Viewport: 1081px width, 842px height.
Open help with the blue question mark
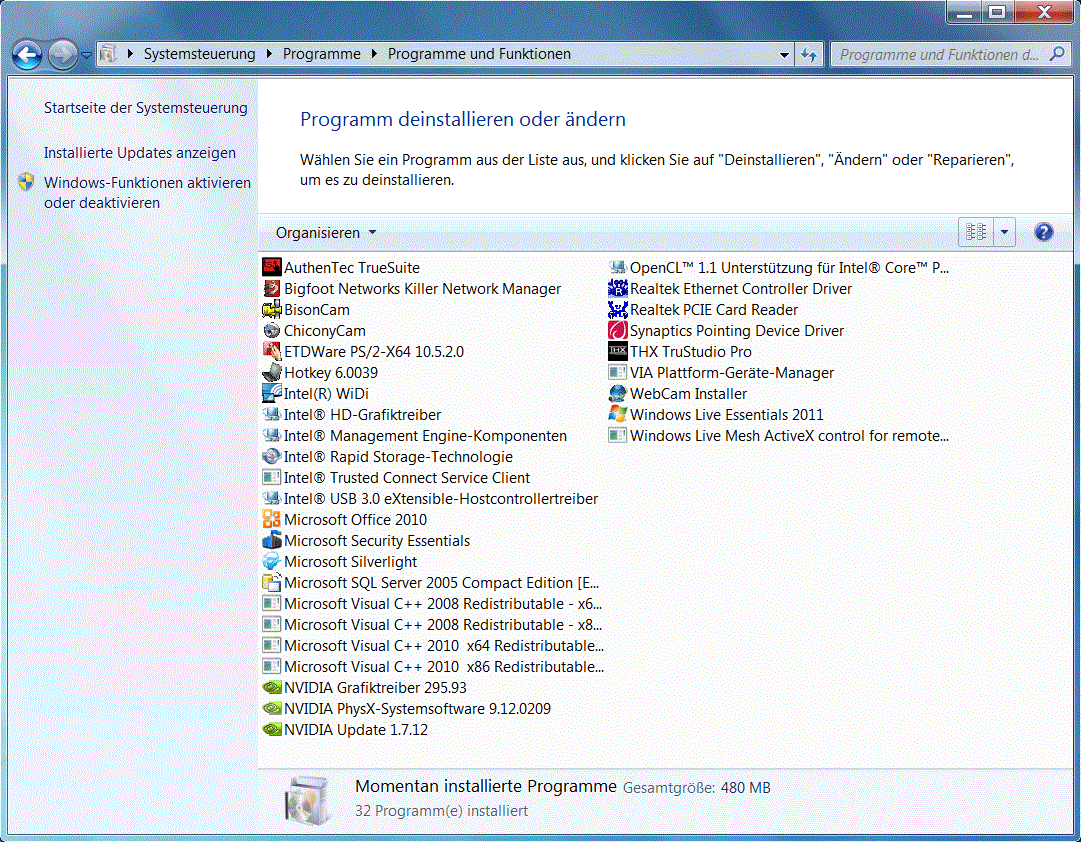point(1044,232)
